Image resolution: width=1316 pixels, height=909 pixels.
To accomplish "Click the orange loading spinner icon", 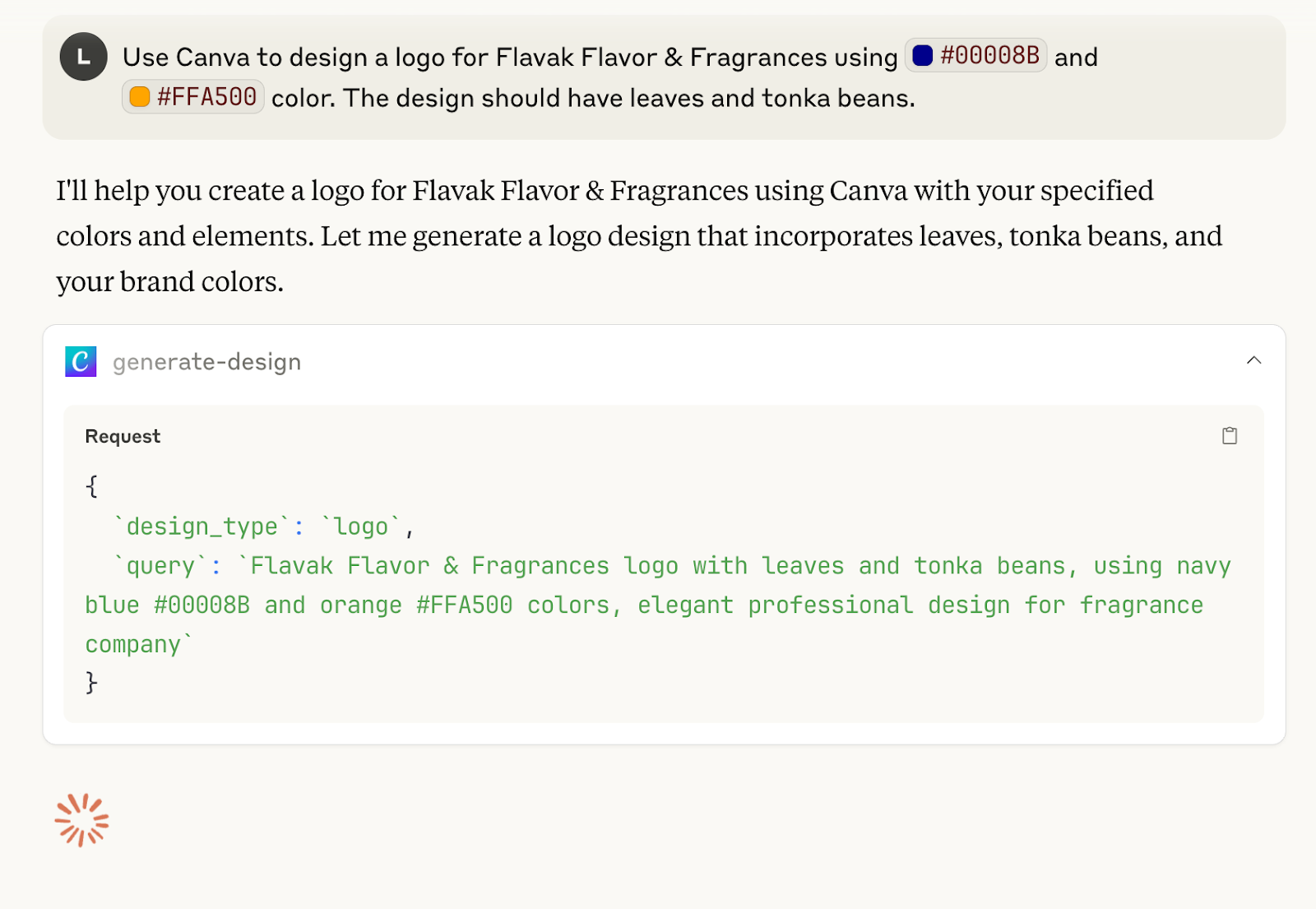I will [x=81, y=820].
